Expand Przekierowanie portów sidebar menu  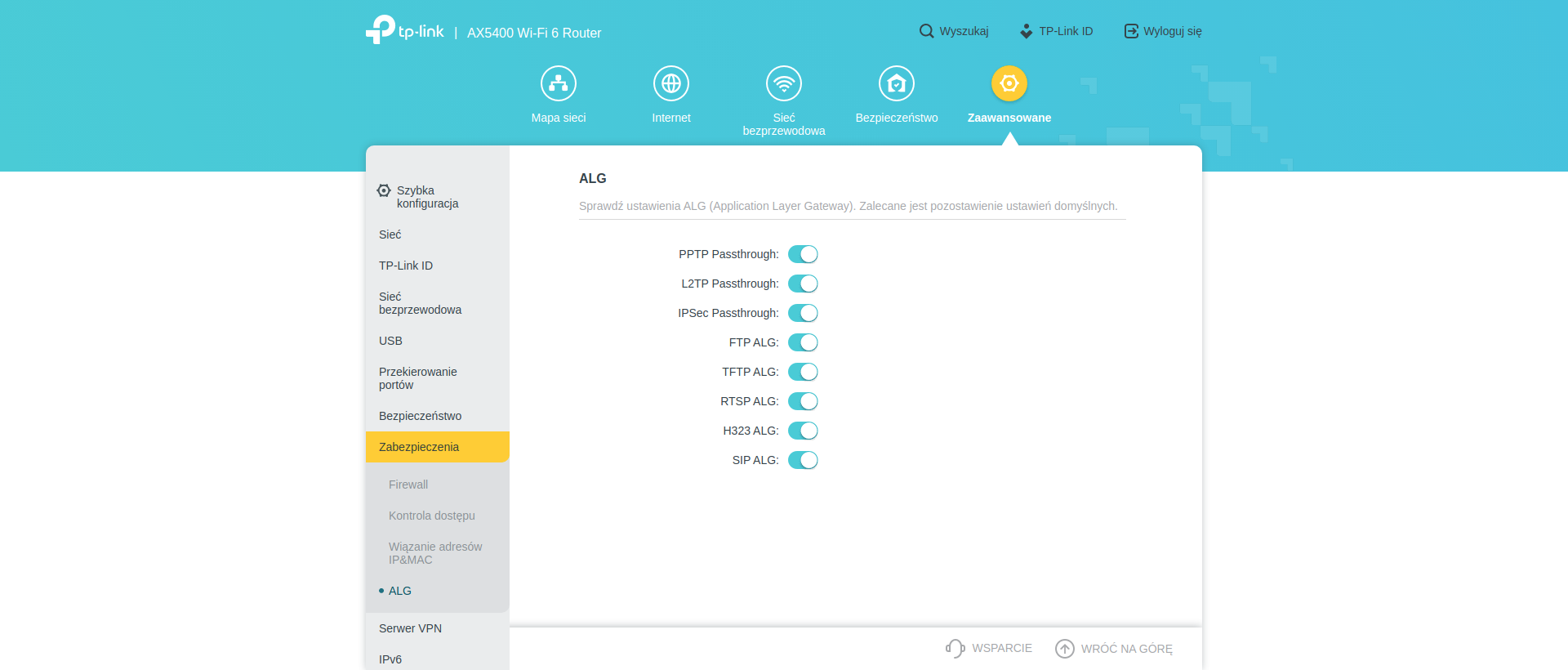coord(417,378)
